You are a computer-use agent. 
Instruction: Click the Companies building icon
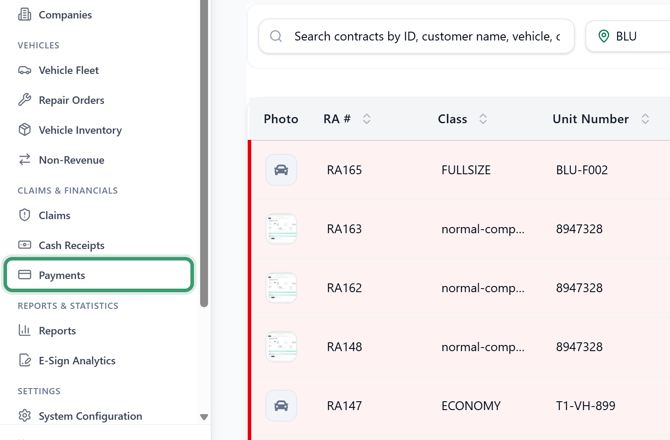click(x=24, y=15)
